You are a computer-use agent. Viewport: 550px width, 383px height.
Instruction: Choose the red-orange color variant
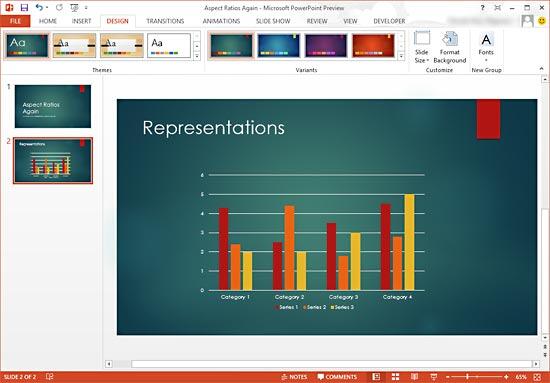[x=373, y=46]
